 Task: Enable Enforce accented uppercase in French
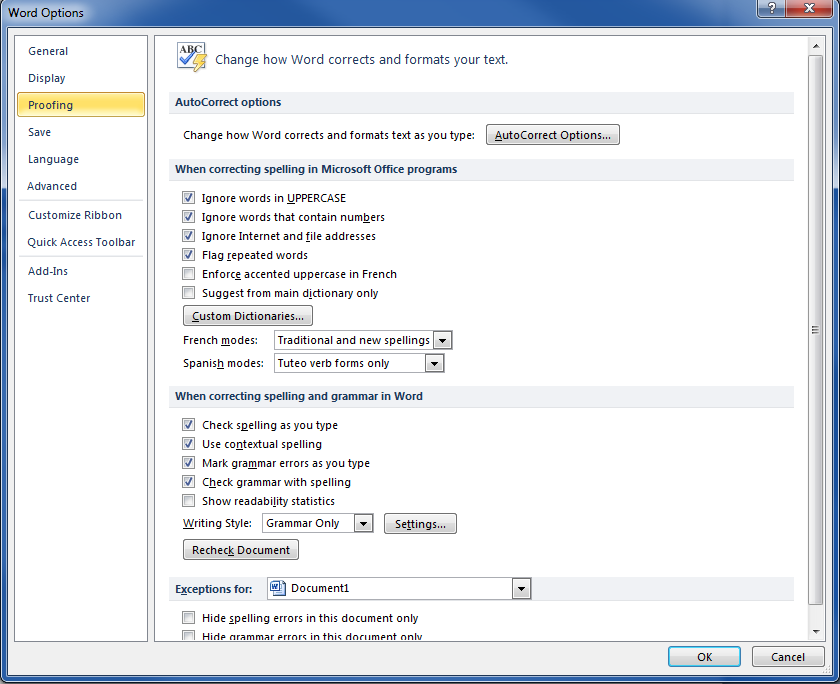[x=188, y=274]
